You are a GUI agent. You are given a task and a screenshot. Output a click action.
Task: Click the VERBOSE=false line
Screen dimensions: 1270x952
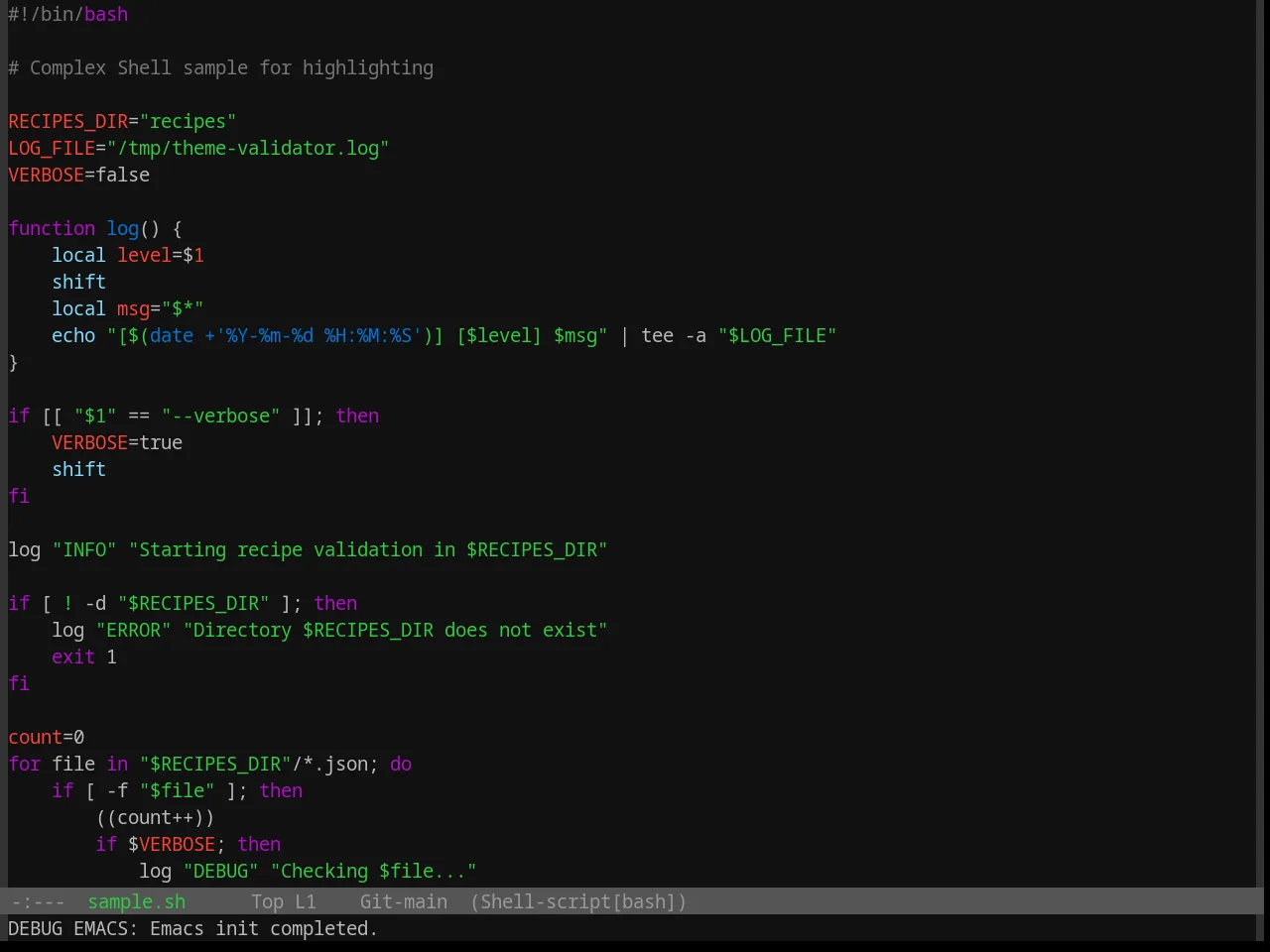79,175
